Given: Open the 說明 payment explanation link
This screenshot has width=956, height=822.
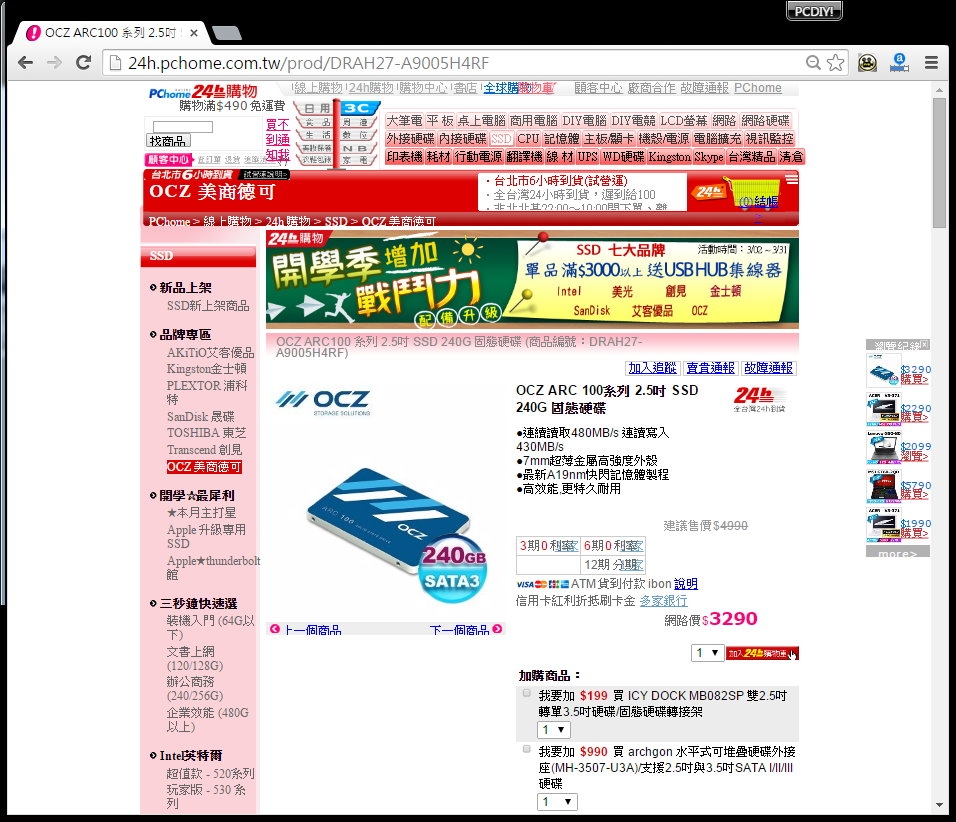Looking at the screenshot, I should click(x=686, y=584).
